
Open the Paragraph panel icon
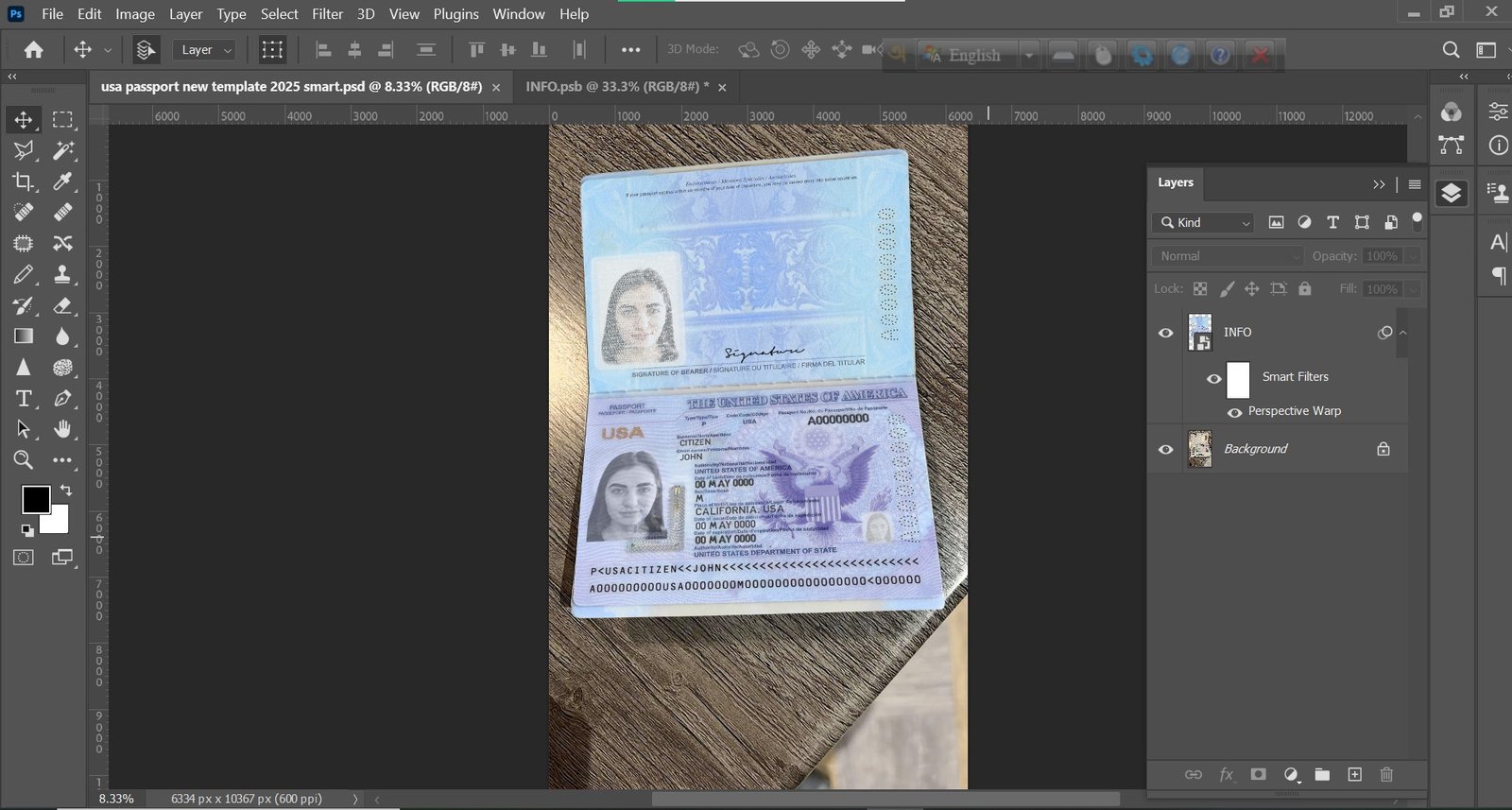click(1498, 275)
